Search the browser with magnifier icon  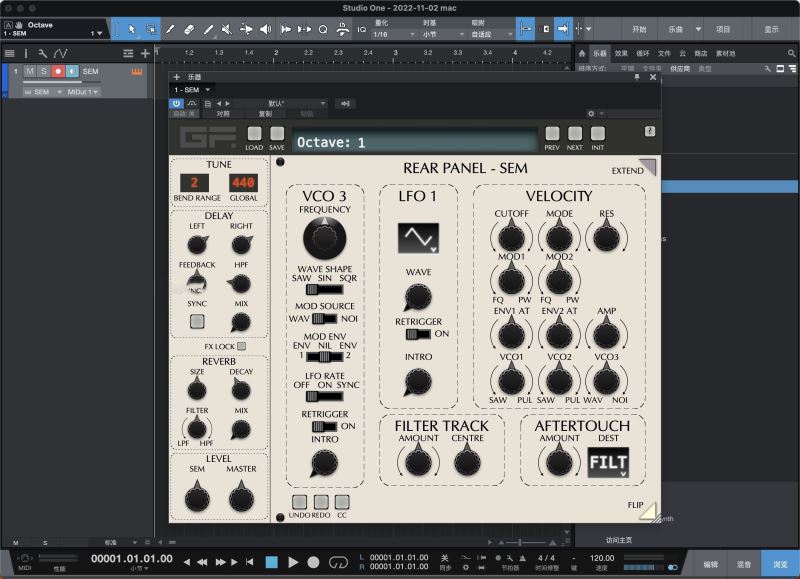click(x=791, y=53)
